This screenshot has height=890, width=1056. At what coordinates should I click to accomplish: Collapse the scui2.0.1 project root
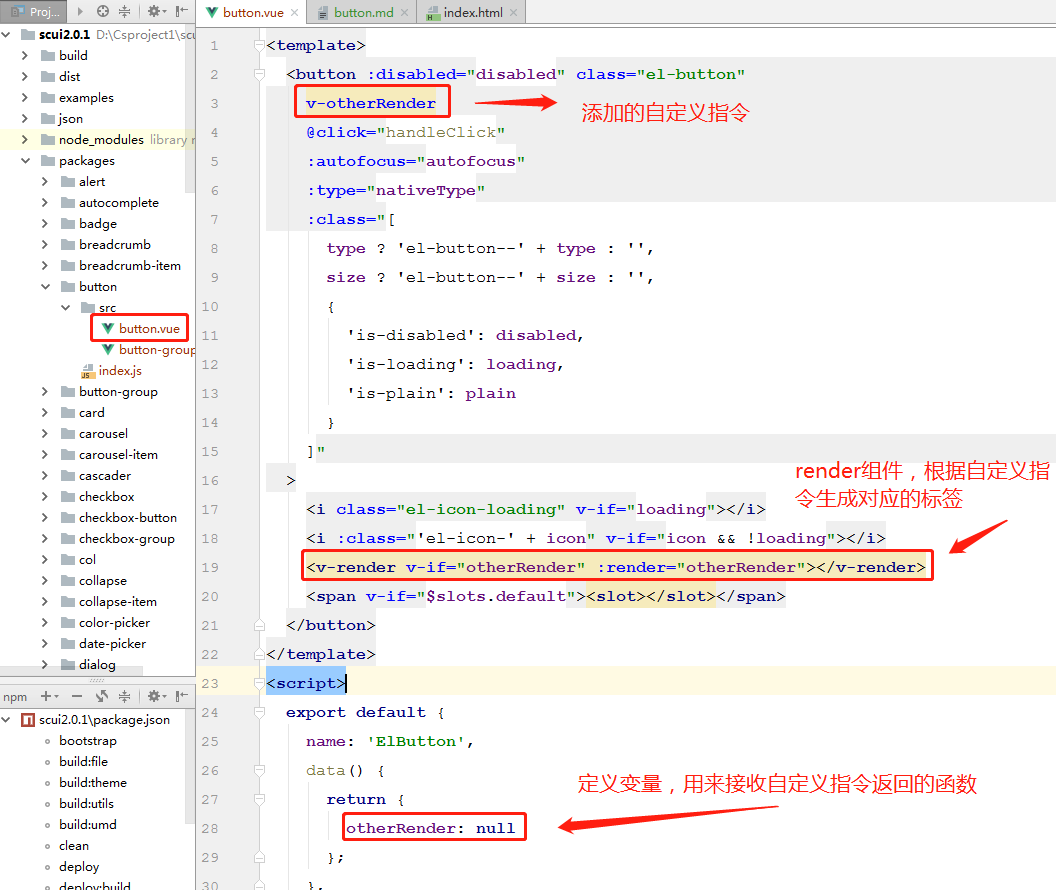coord(6,34)
